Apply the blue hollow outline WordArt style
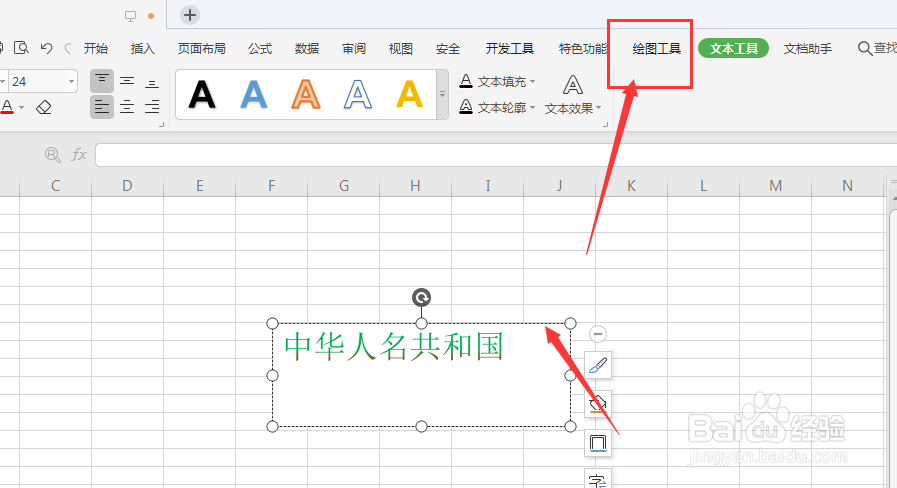This screenshot has width=897, height=488. point(358,94)
